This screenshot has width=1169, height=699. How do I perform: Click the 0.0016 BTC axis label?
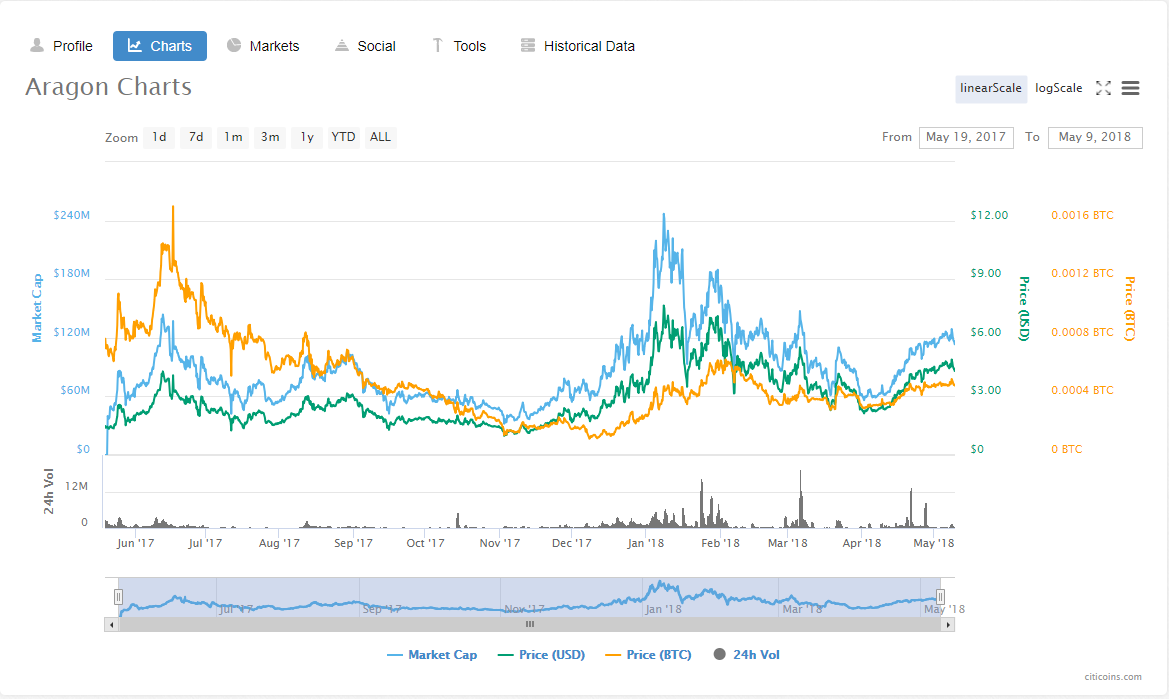1083,215
